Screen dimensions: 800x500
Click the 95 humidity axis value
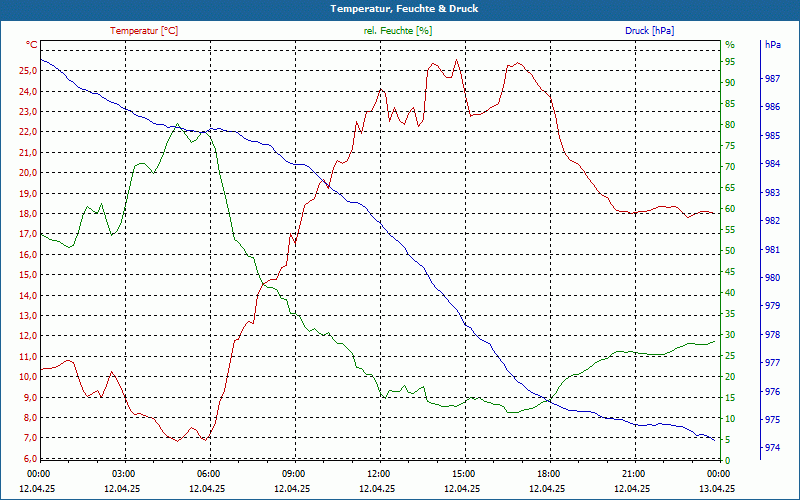(730, 62)
